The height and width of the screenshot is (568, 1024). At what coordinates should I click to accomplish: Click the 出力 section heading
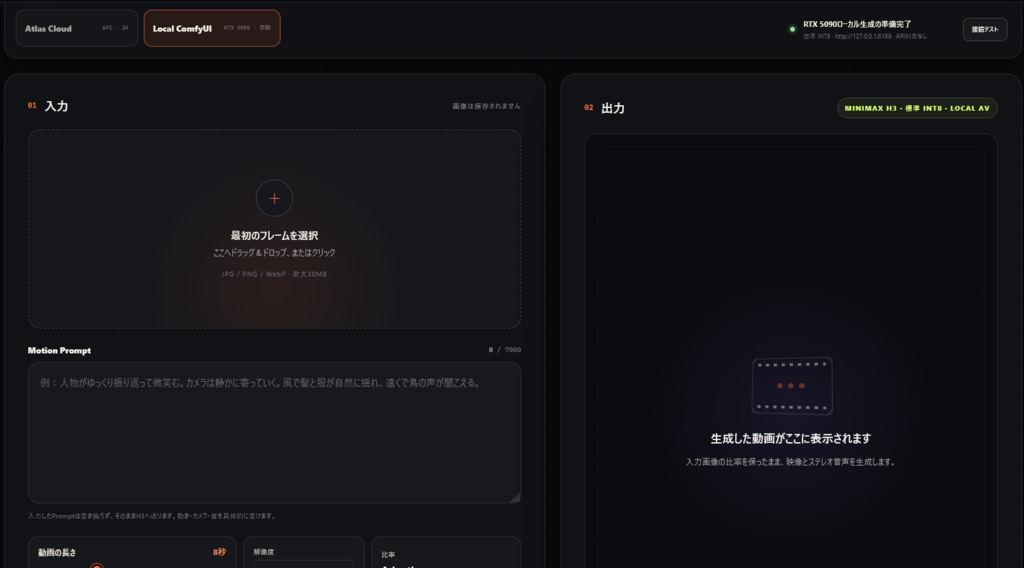coord(613,108)
